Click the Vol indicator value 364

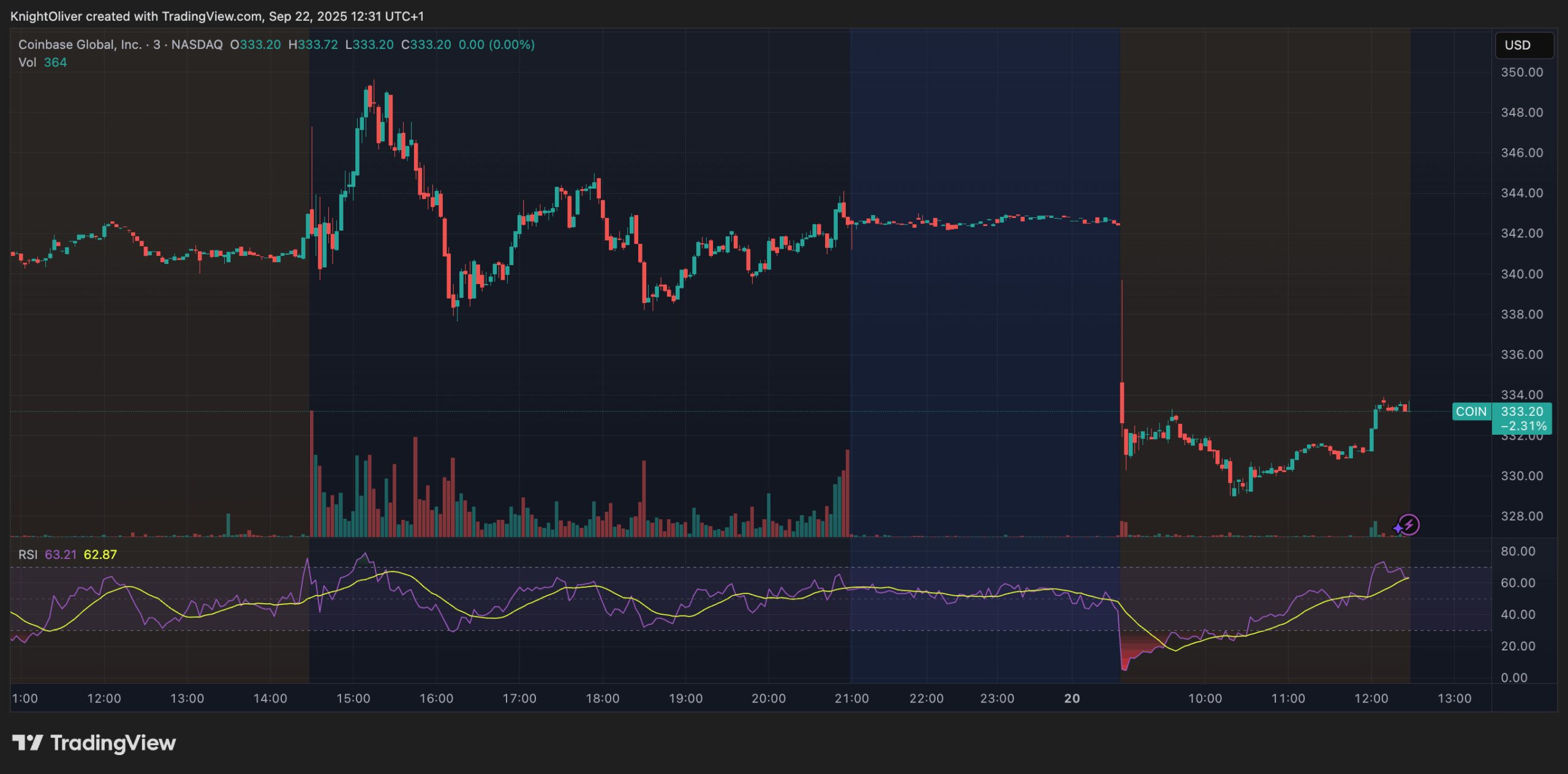pos(55,62)
